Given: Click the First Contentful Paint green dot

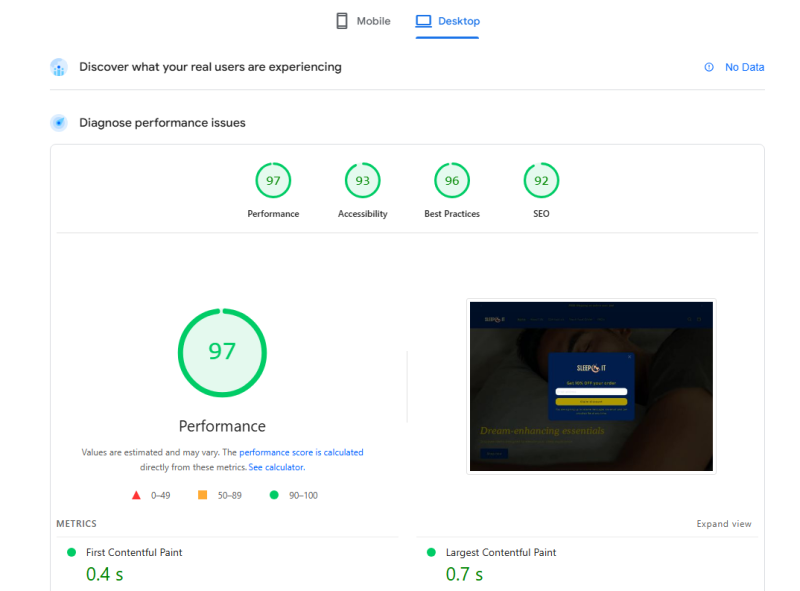Looking at the screenshot, I should [71, 552].
